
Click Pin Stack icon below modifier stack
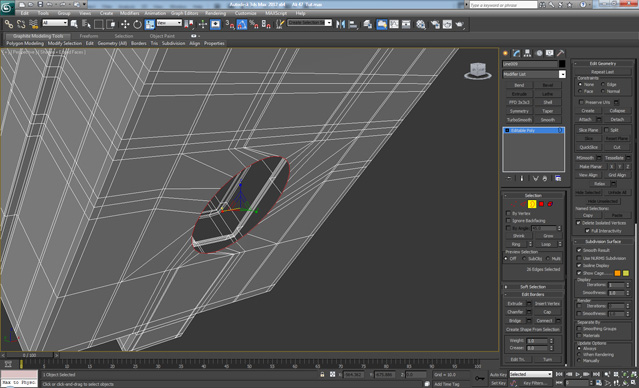tap(509, 179)
